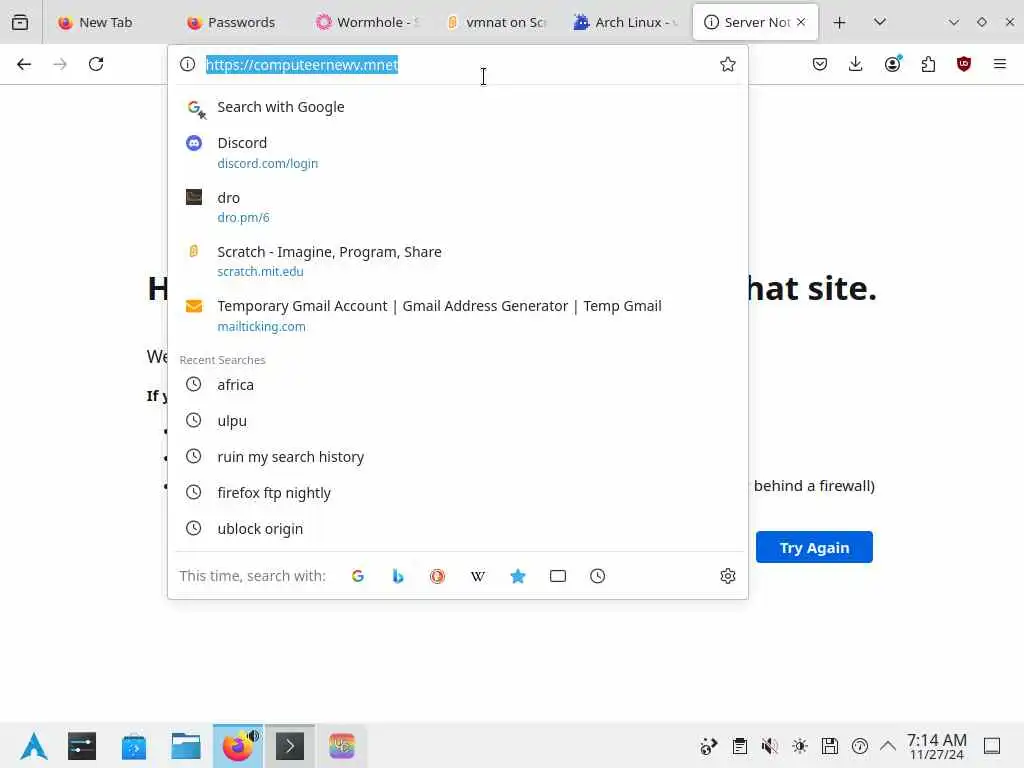Image resolution: width=1024 pixels, height=768 pixels.
Task: Select Search with Google suggestion
Action: tap(458, 107)
